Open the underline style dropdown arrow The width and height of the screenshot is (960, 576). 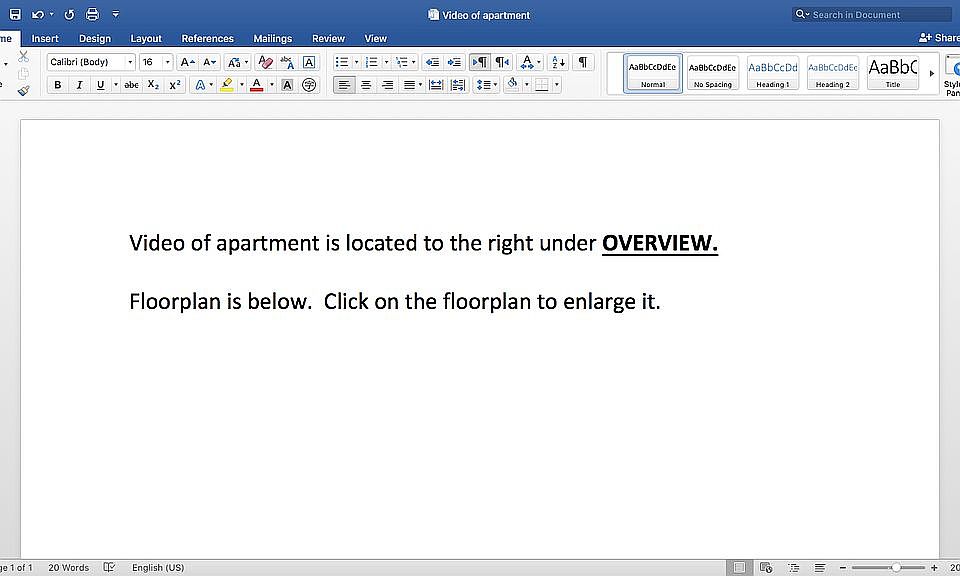[x=116, y=85]
